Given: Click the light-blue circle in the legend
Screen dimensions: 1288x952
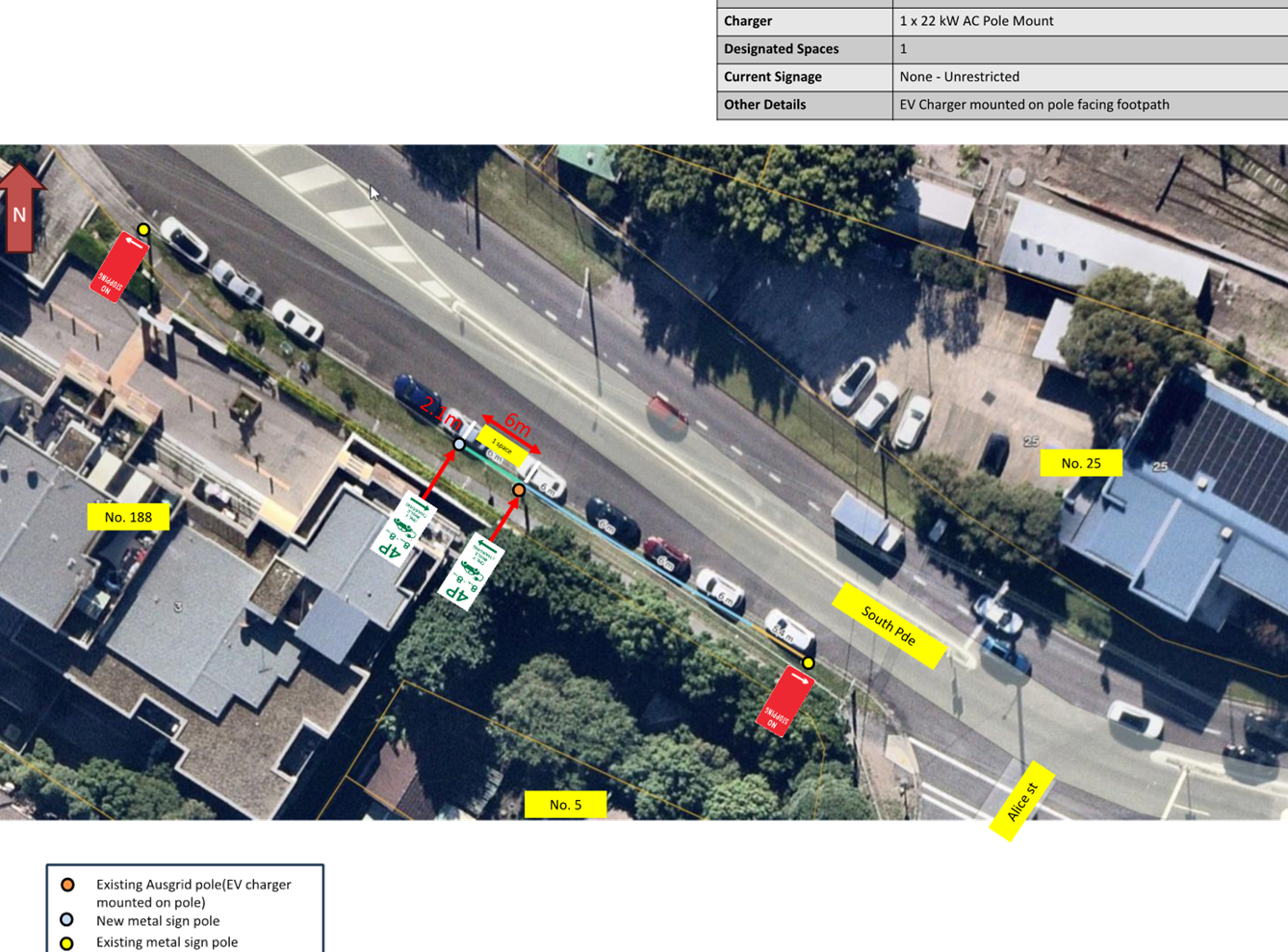Looking at the screenshot, I should tap(66, 920).
